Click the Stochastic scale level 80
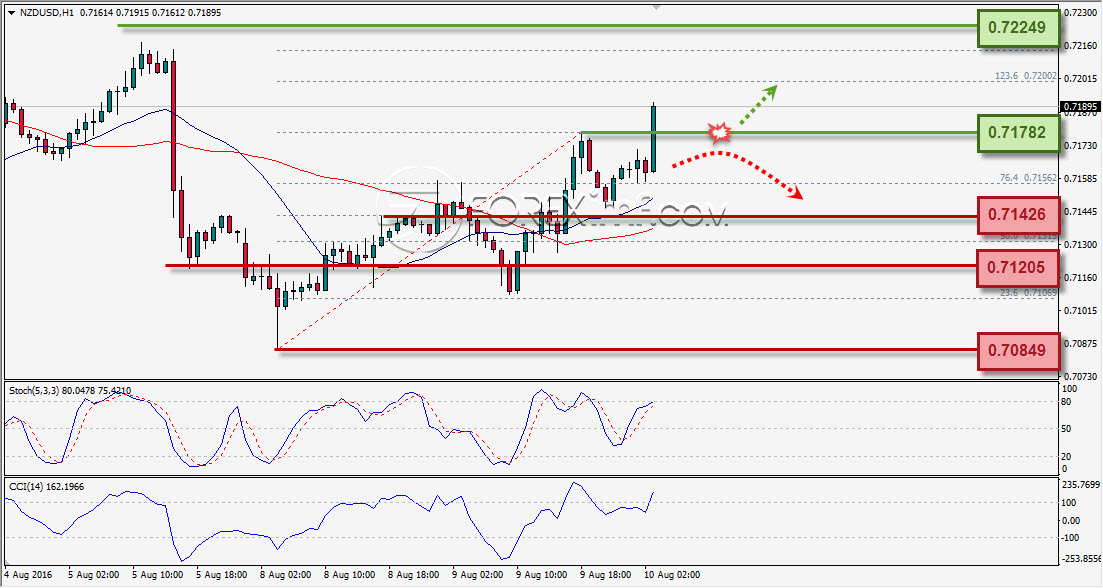The height and width of the screenshot is (588, 1103). 1066,402
